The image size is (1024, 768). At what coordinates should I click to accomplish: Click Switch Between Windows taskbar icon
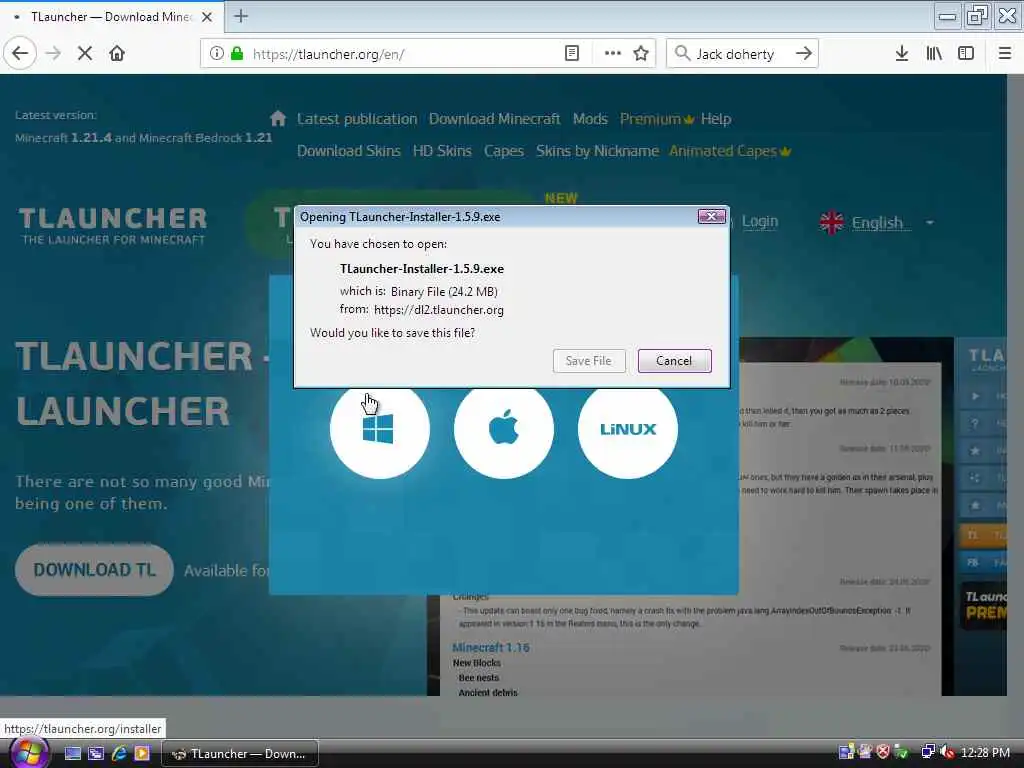(x=96, y=753)
